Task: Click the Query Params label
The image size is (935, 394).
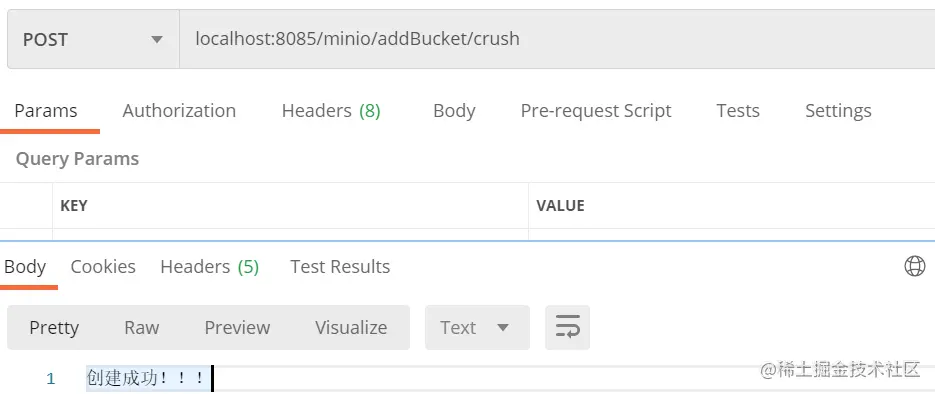Action: pos(77,159)
